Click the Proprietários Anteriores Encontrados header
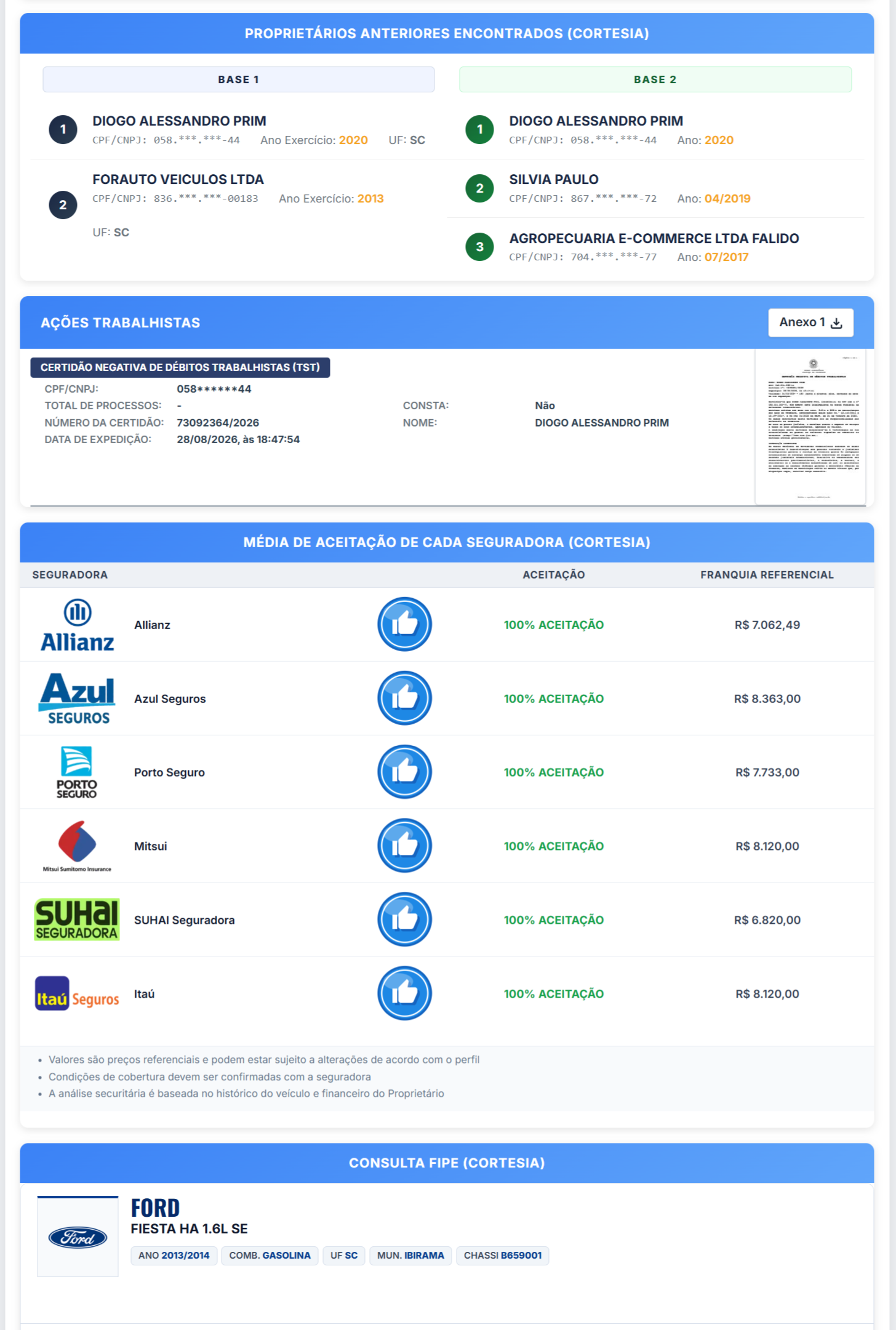The image size is (896, 1330). click(x=447, y=34)
